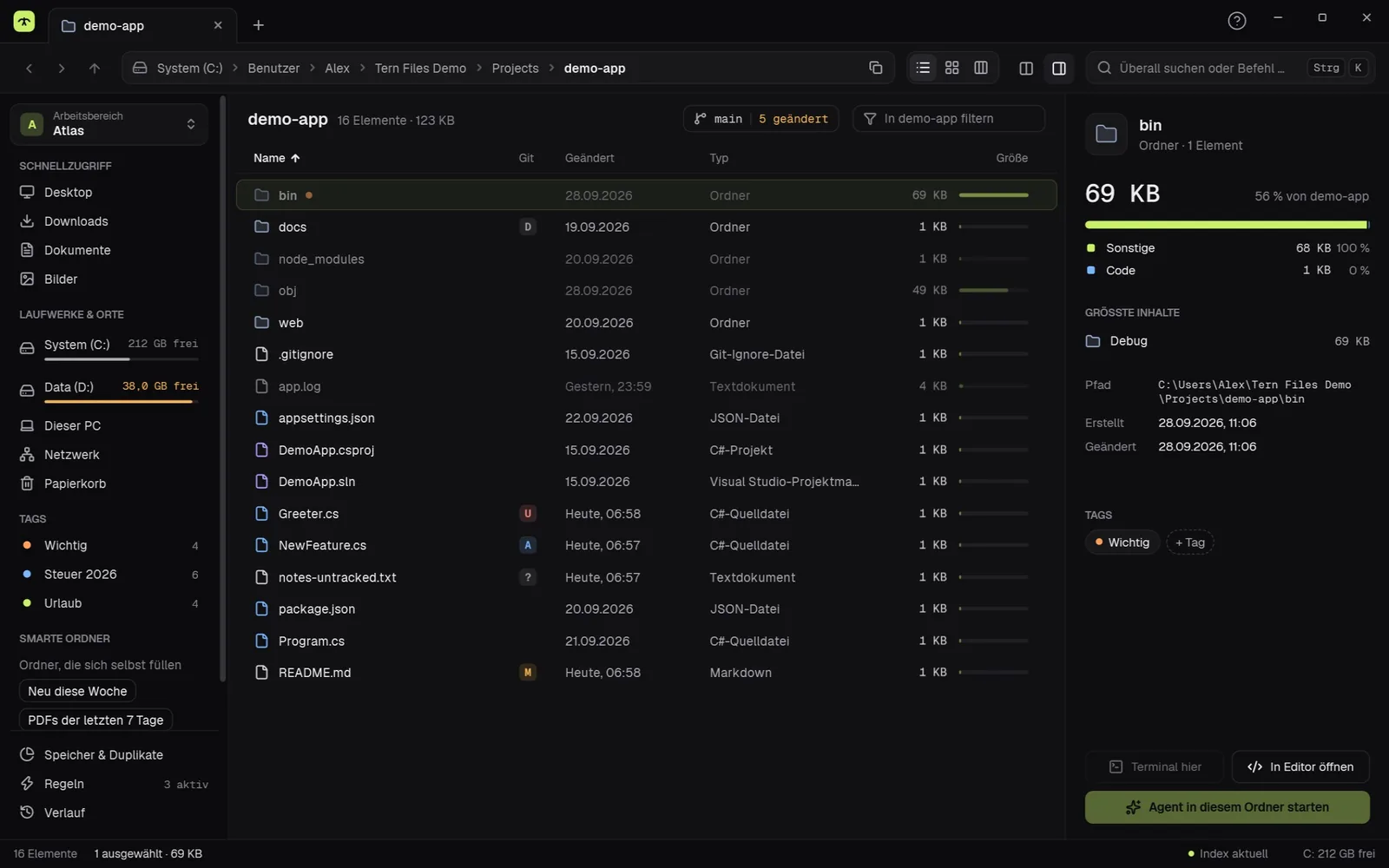Go back using the left arrow
Image resolution: width=1389 pixels, height=868 pixels.
29,68
